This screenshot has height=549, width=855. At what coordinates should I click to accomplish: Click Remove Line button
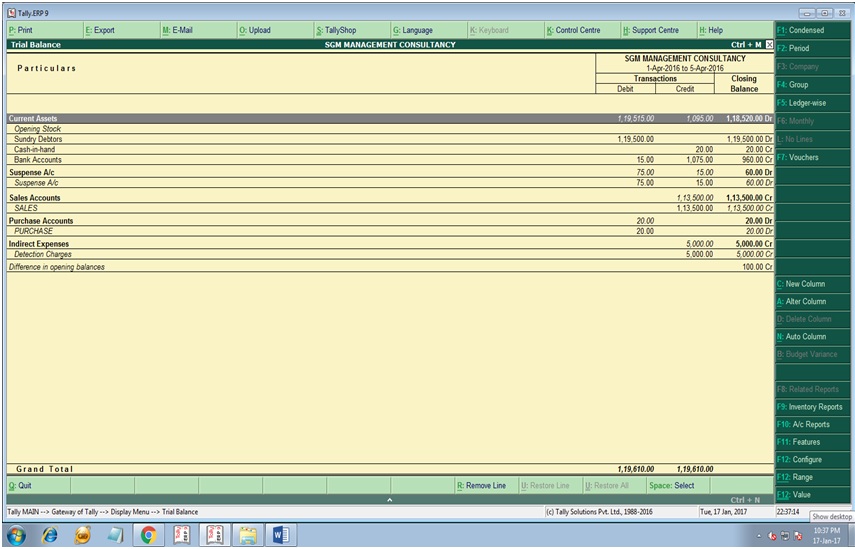point(486,485)
